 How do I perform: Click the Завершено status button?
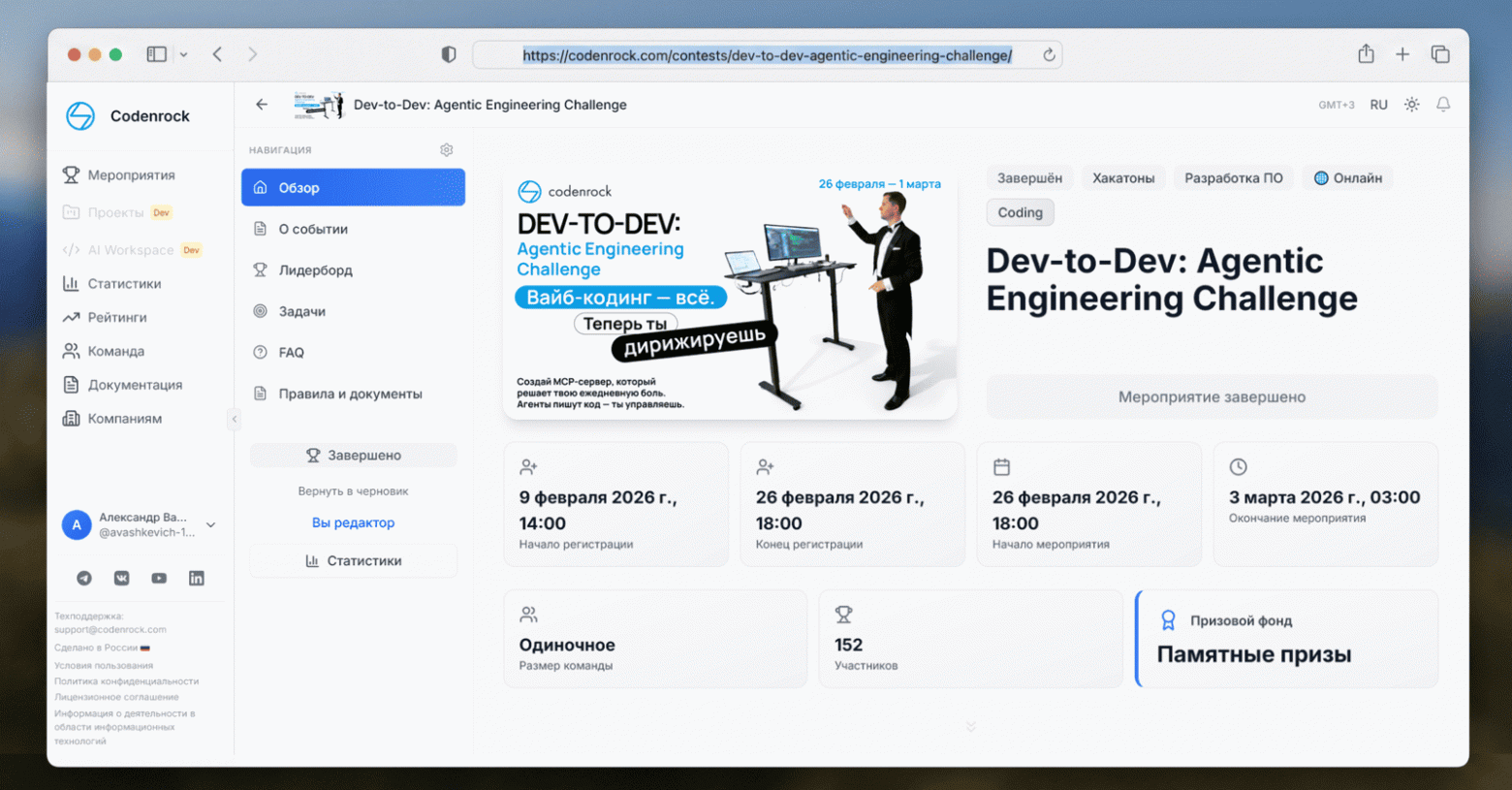click(x=353, y=456)
